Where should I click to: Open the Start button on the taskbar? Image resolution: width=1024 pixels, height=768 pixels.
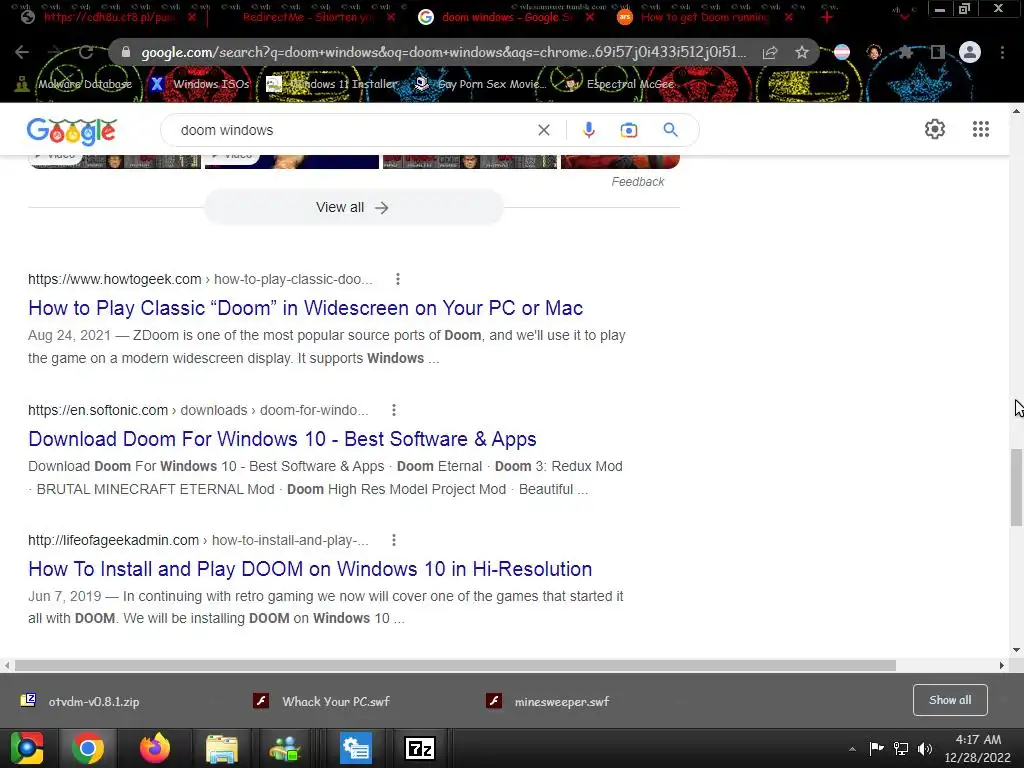tap(27, 748)
